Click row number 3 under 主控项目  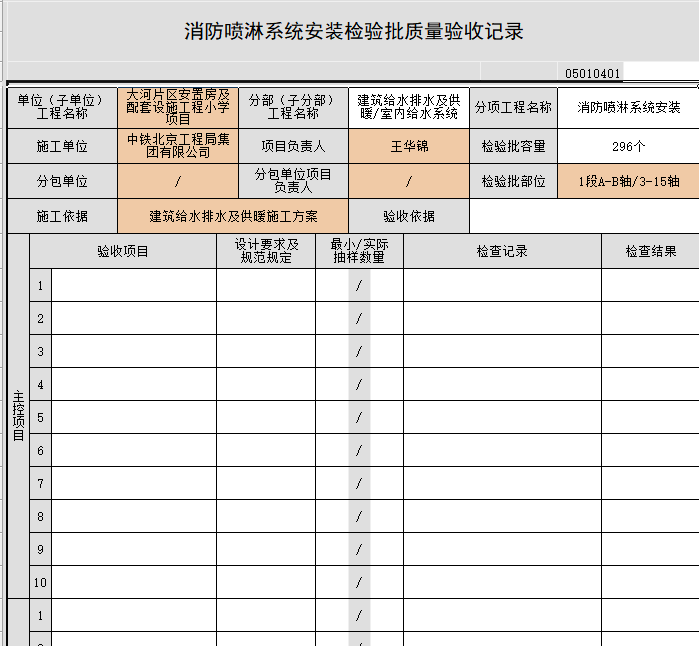pos(41,351)
